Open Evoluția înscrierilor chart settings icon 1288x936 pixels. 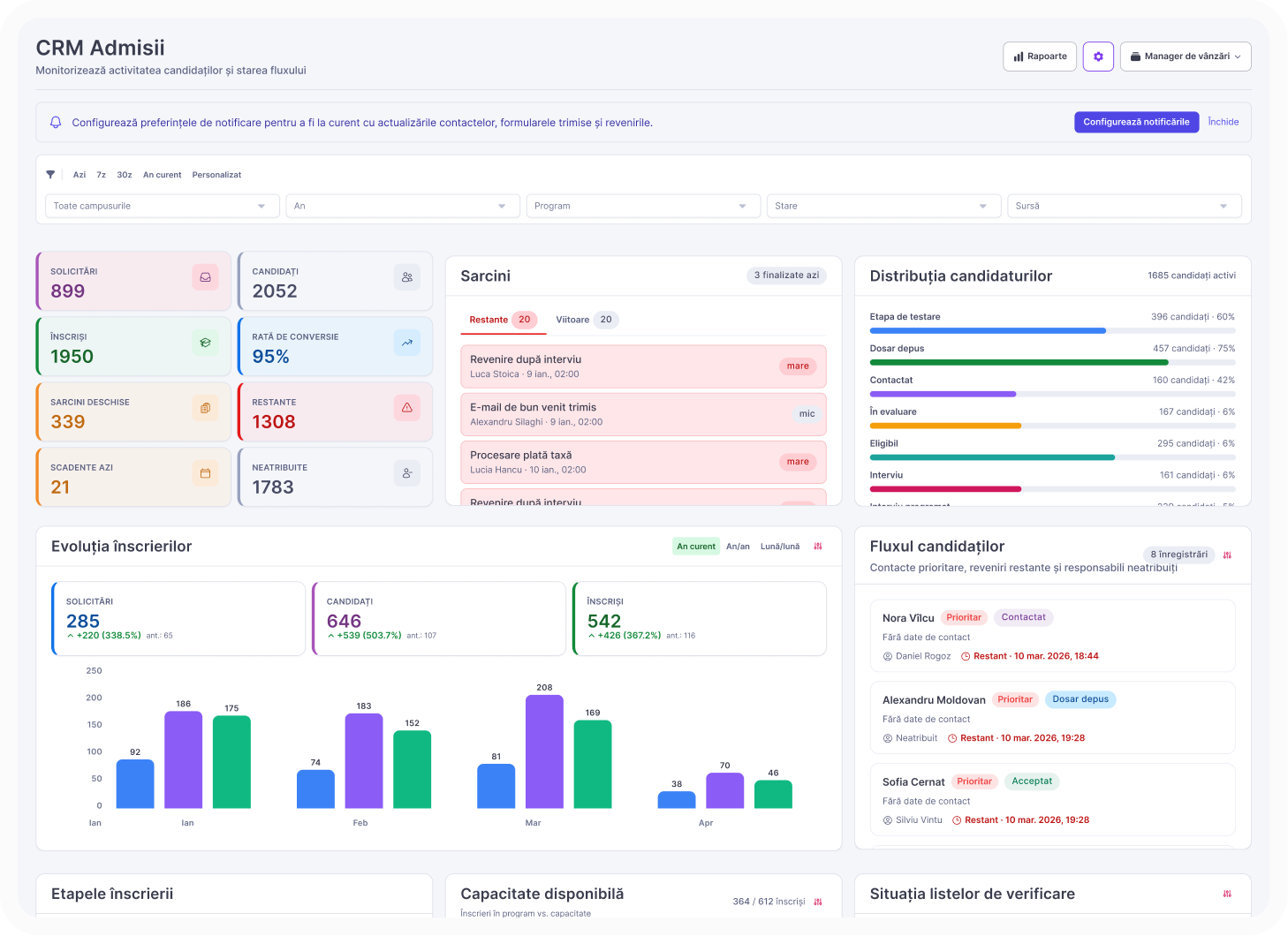coord(818,547)
